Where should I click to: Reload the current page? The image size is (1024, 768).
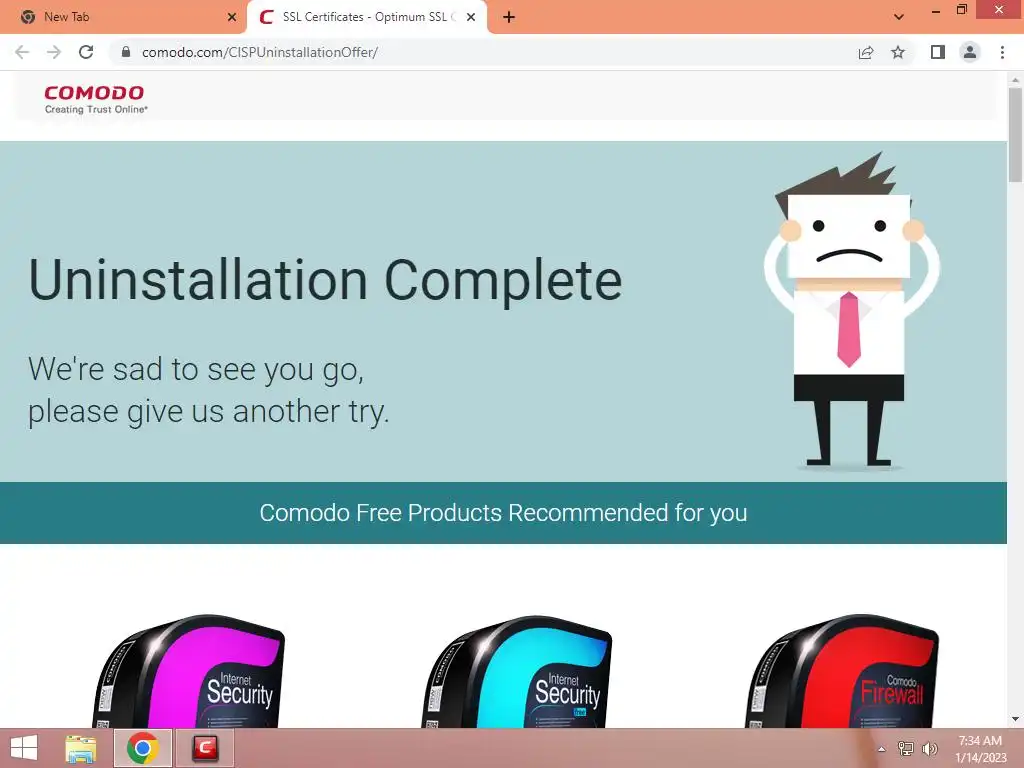pos(86,52)
